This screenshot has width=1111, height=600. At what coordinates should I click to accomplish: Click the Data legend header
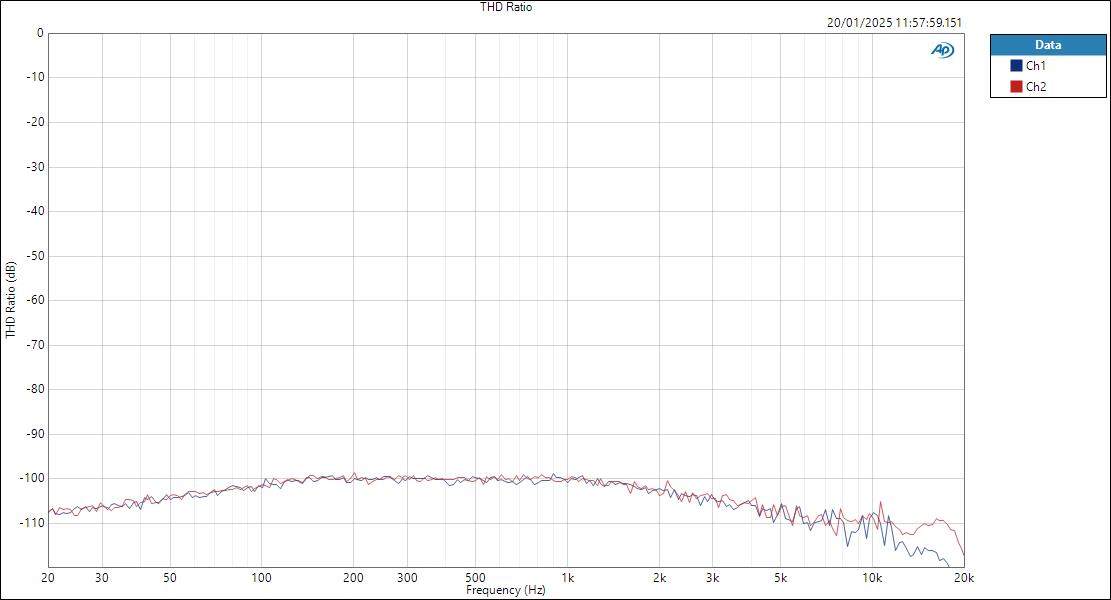[x=1048, y=45]
